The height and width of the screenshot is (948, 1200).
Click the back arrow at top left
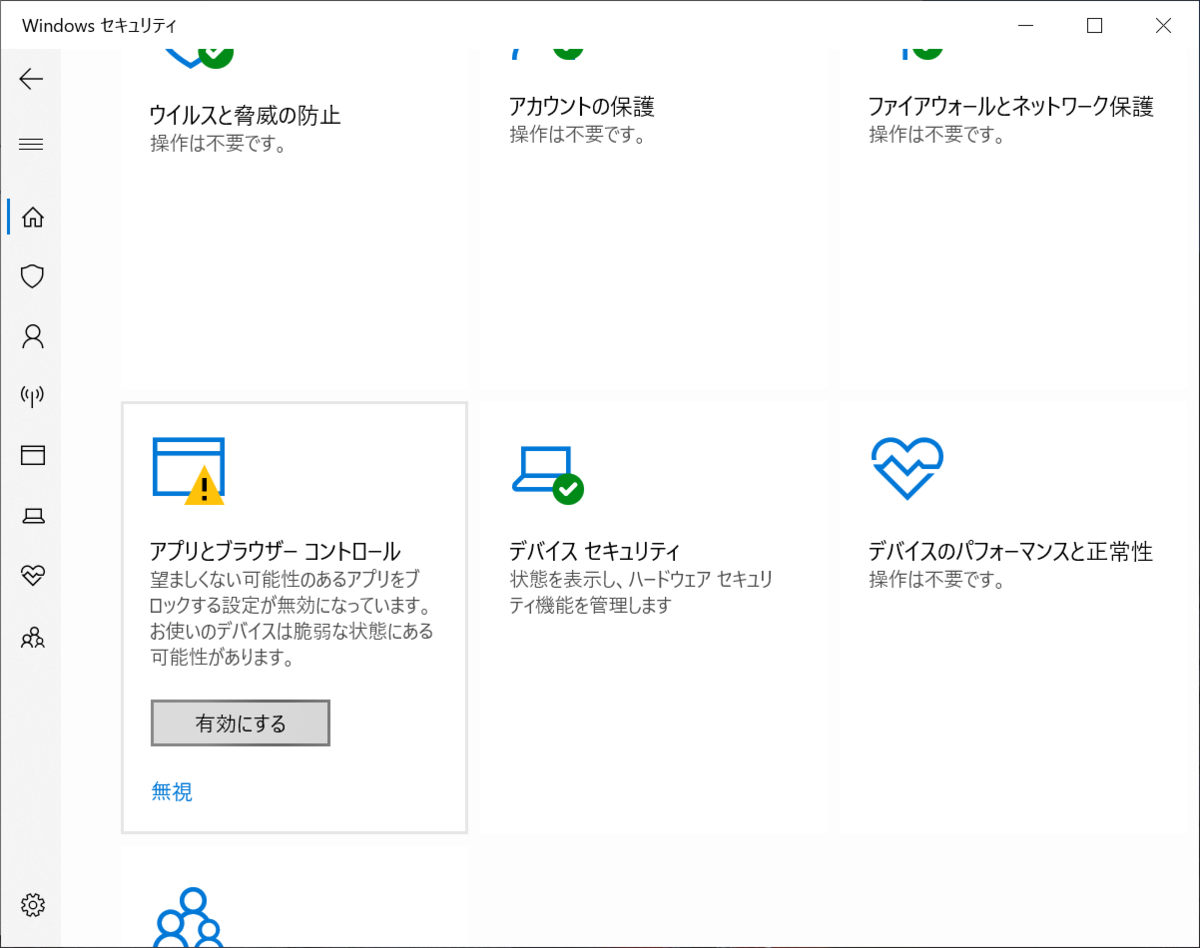pyautogui.click(x=31, y=79)
